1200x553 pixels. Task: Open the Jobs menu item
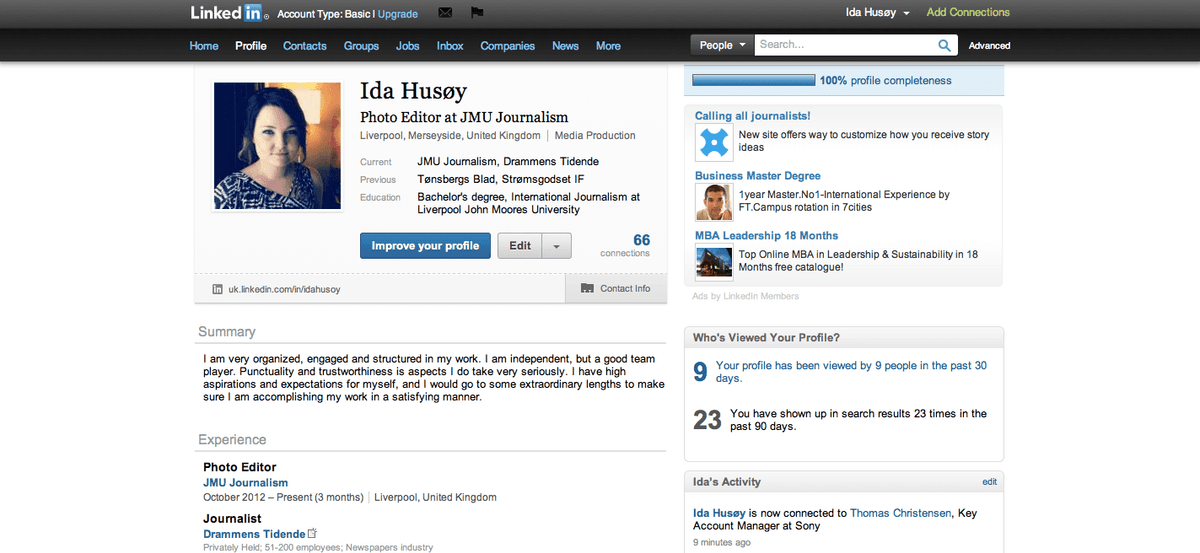click(407, 46)
